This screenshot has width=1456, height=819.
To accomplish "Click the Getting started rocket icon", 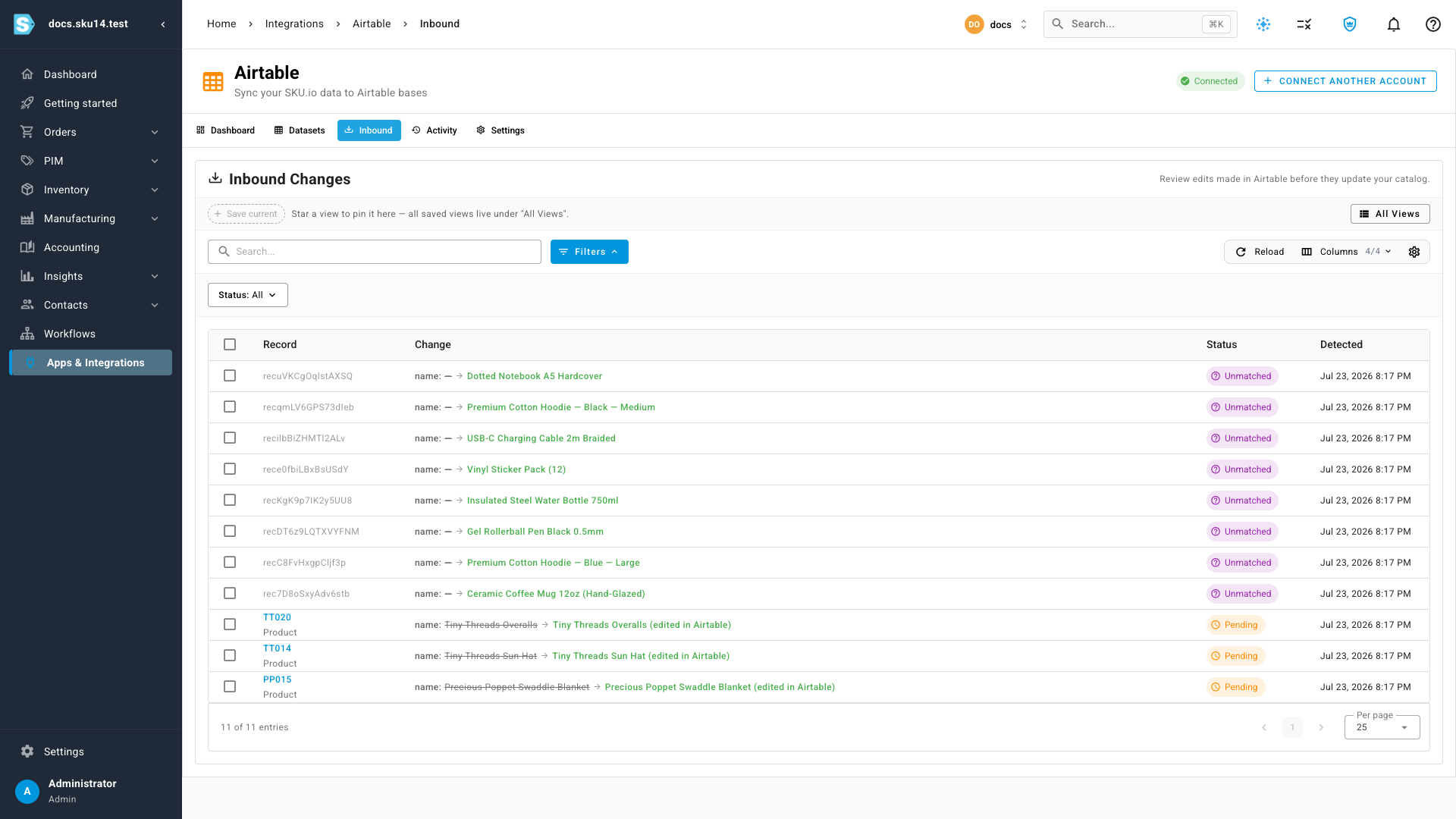I will (27, 103).
